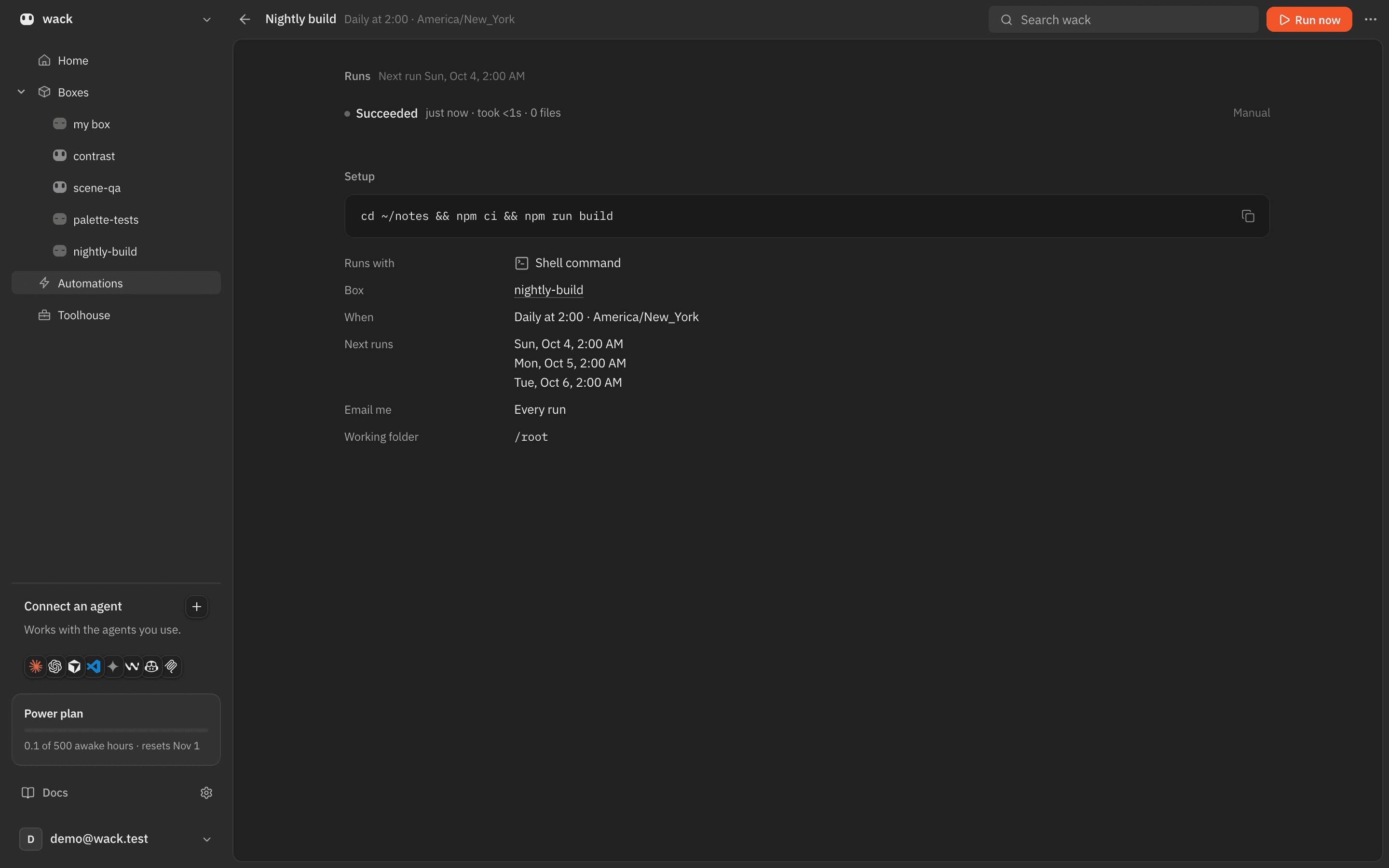Click the Gemini sparkle agent icon
The width and height of the screenshot is (1389, 868).
(x=113, y=666)
